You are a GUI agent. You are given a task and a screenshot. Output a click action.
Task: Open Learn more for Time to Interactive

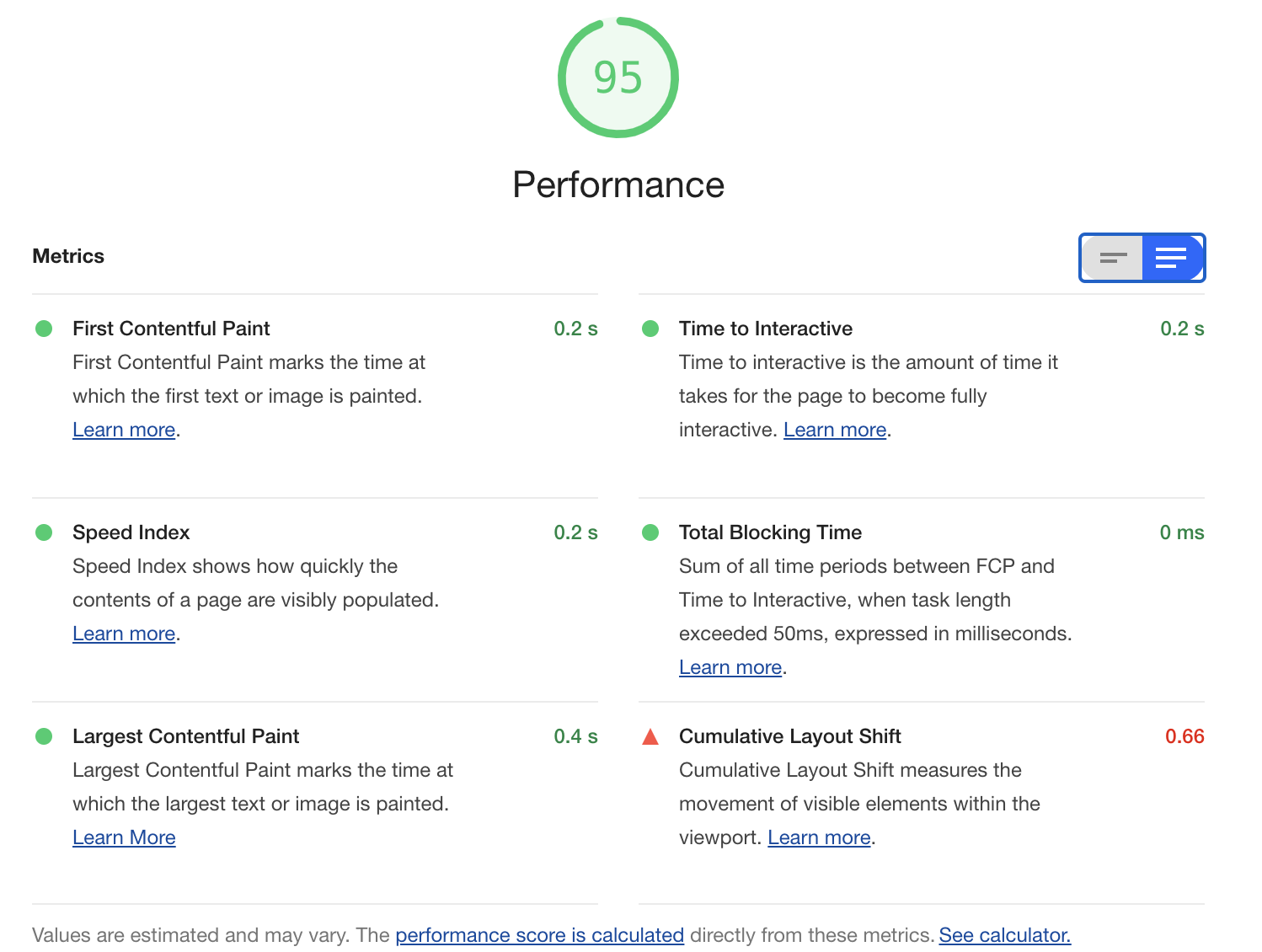[x=834, y=430]
